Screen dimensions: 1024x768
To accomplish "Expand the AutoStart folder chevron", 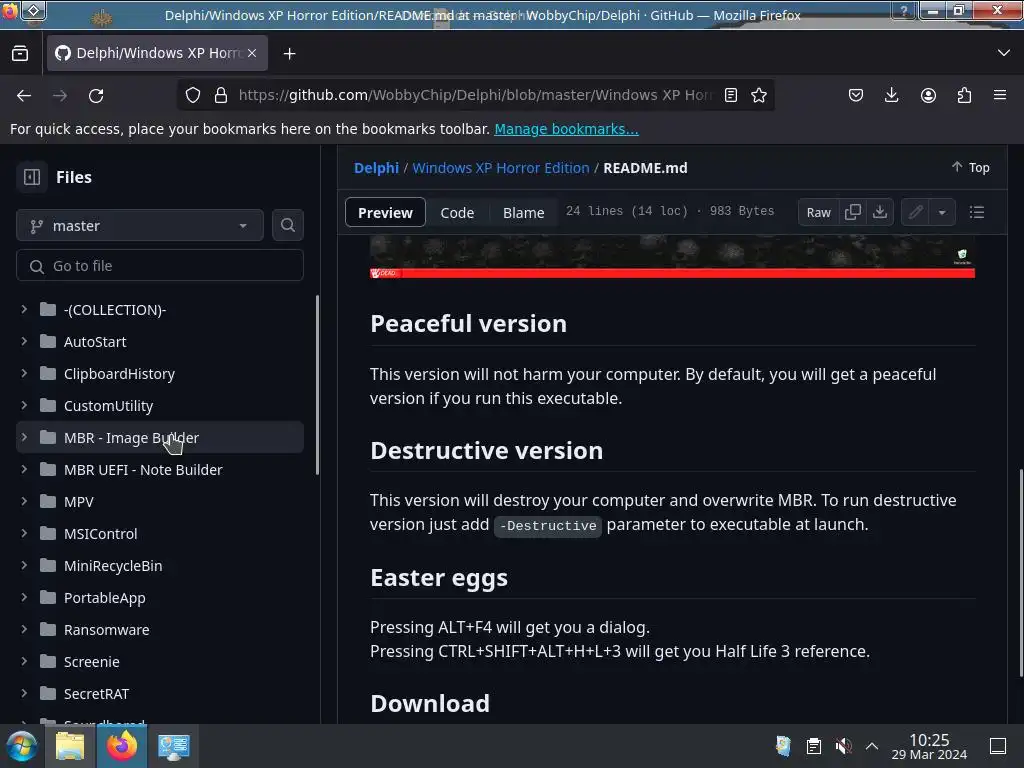I will tap(24, 342).
